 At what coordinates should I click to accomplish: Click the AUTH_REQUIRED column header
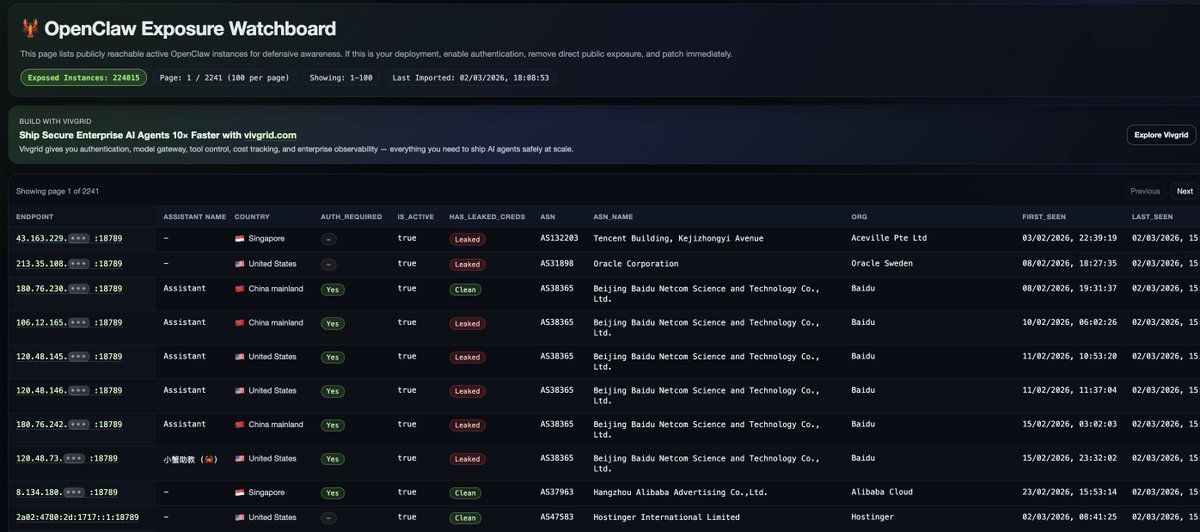coord(349,216)
